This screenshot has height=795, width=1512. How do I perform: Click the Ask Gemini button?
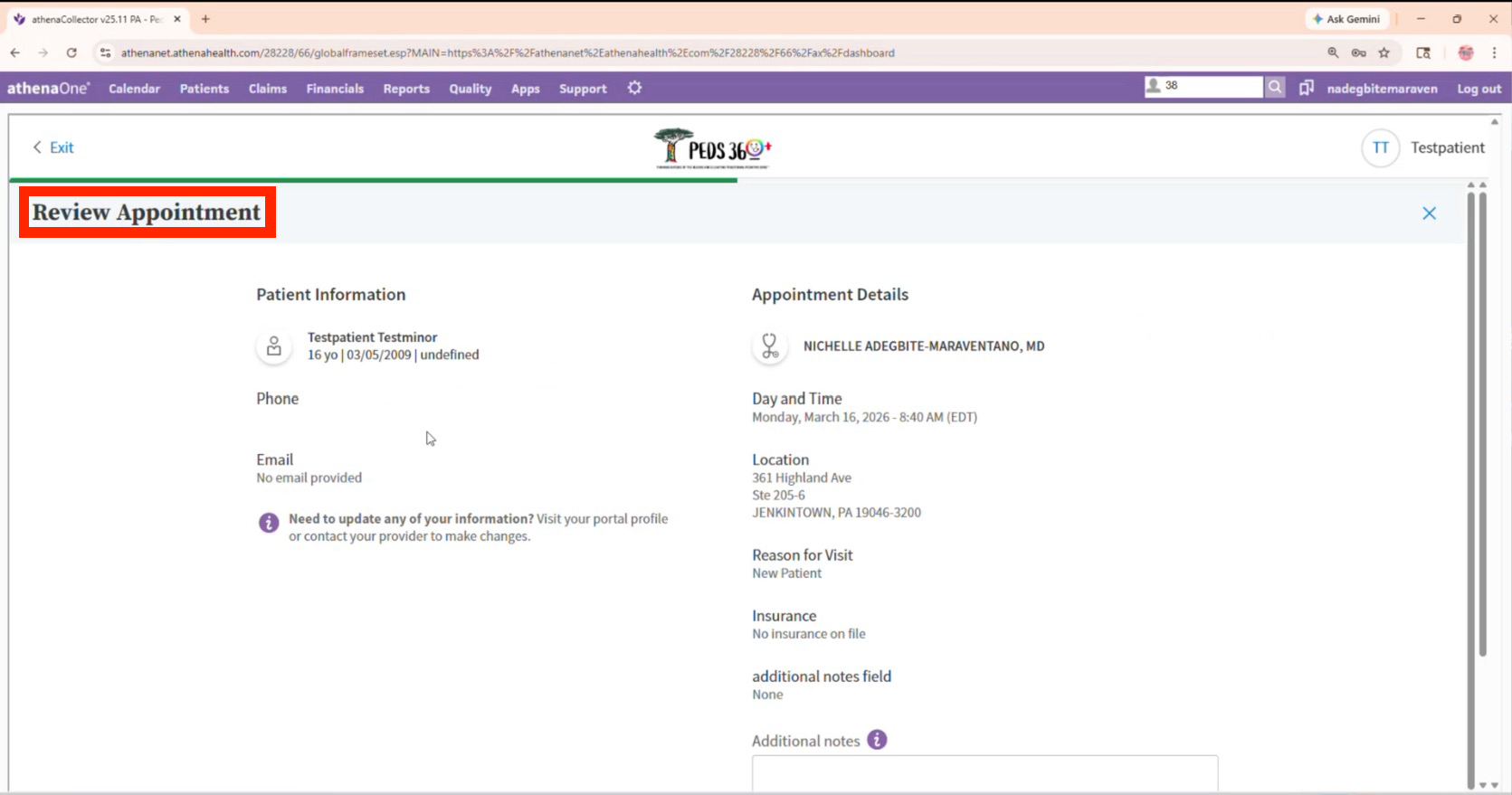[x=1347, y=19]
